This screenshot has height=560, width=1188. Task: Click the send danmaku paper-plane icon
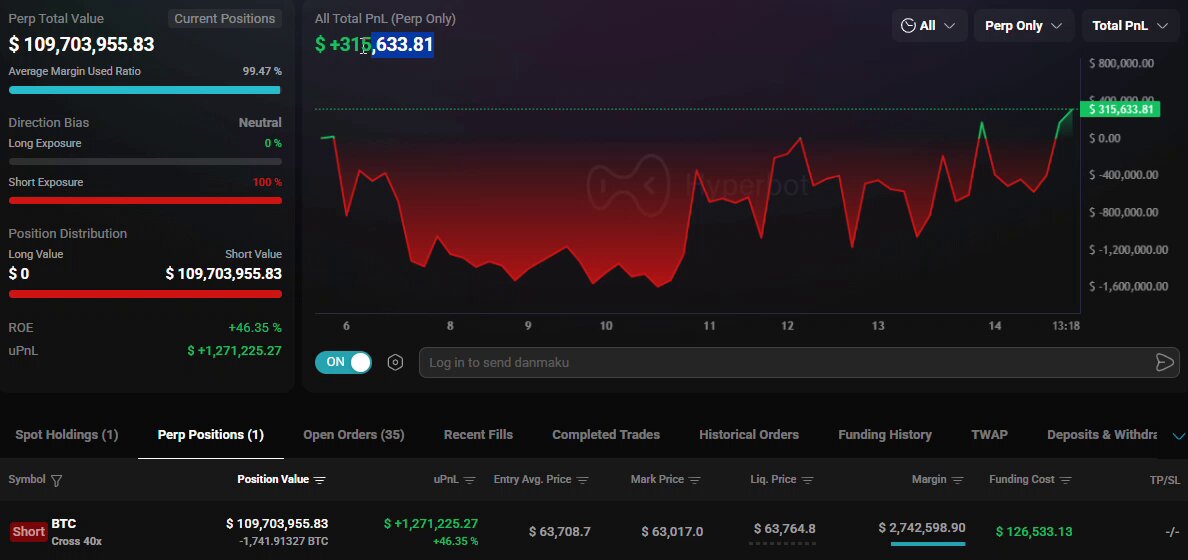(x=1165, y=362)
